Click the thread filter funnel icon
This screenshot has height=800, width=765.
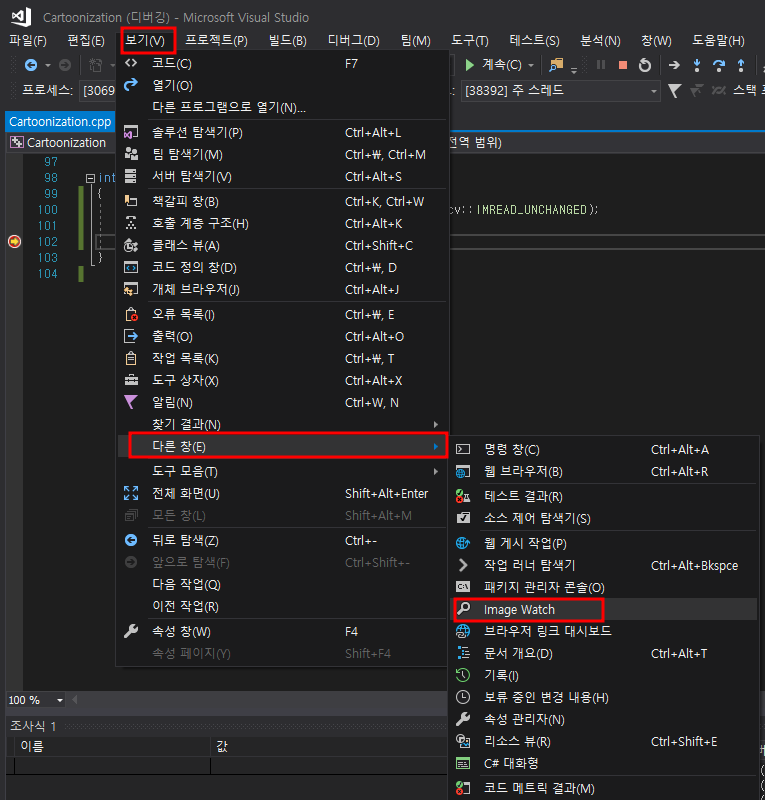[x=674, y=91]
